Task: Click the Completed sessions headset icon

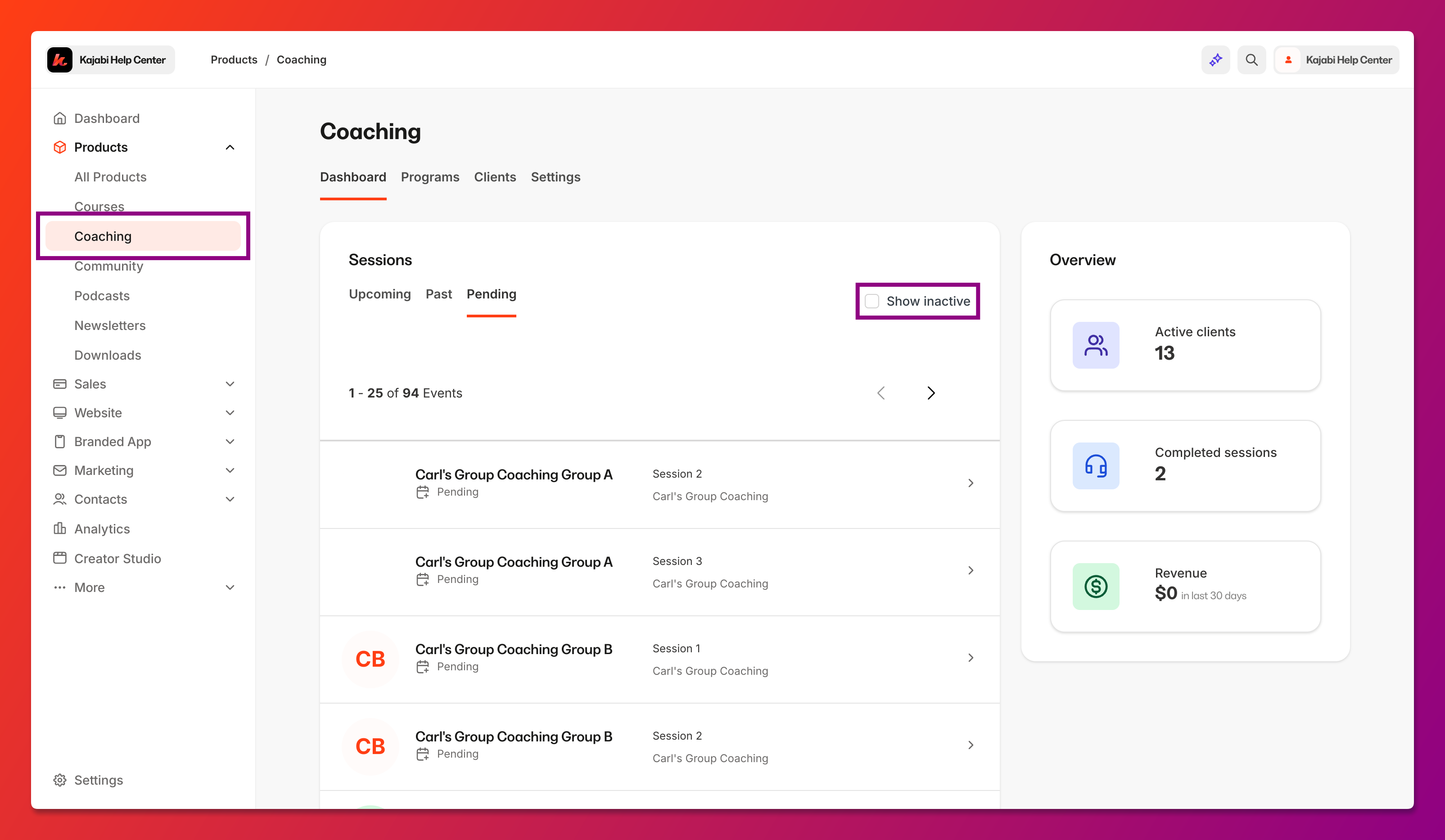Action: pos(1095,465)
